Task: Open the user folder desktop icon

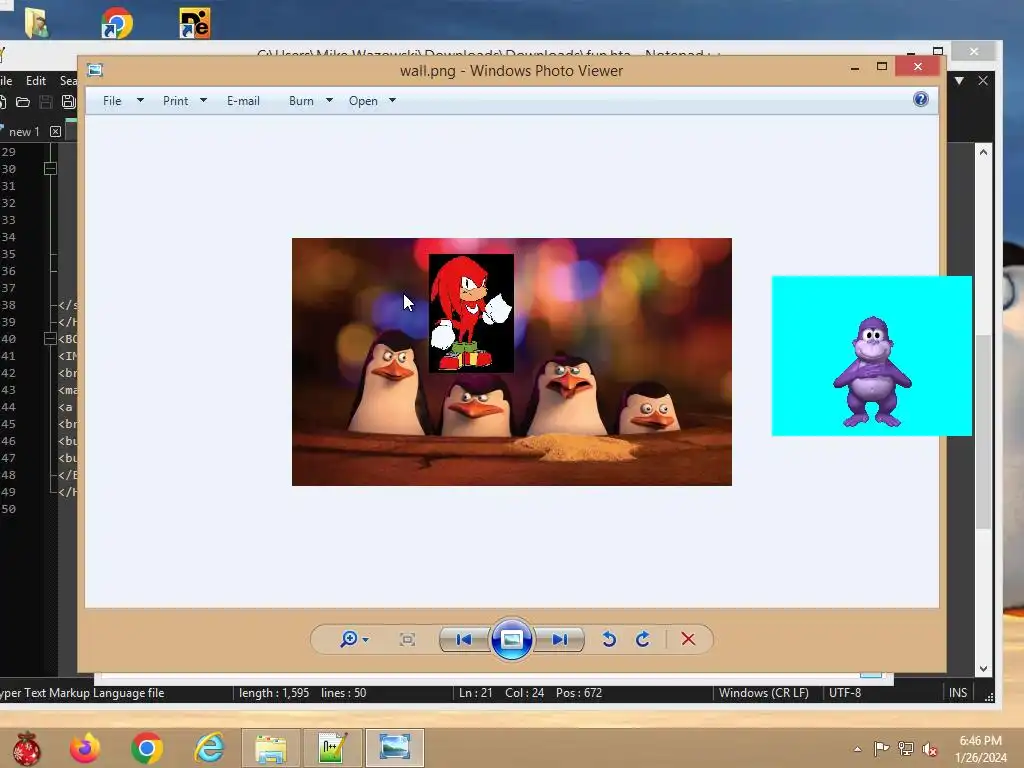Action: coord(36,23)
